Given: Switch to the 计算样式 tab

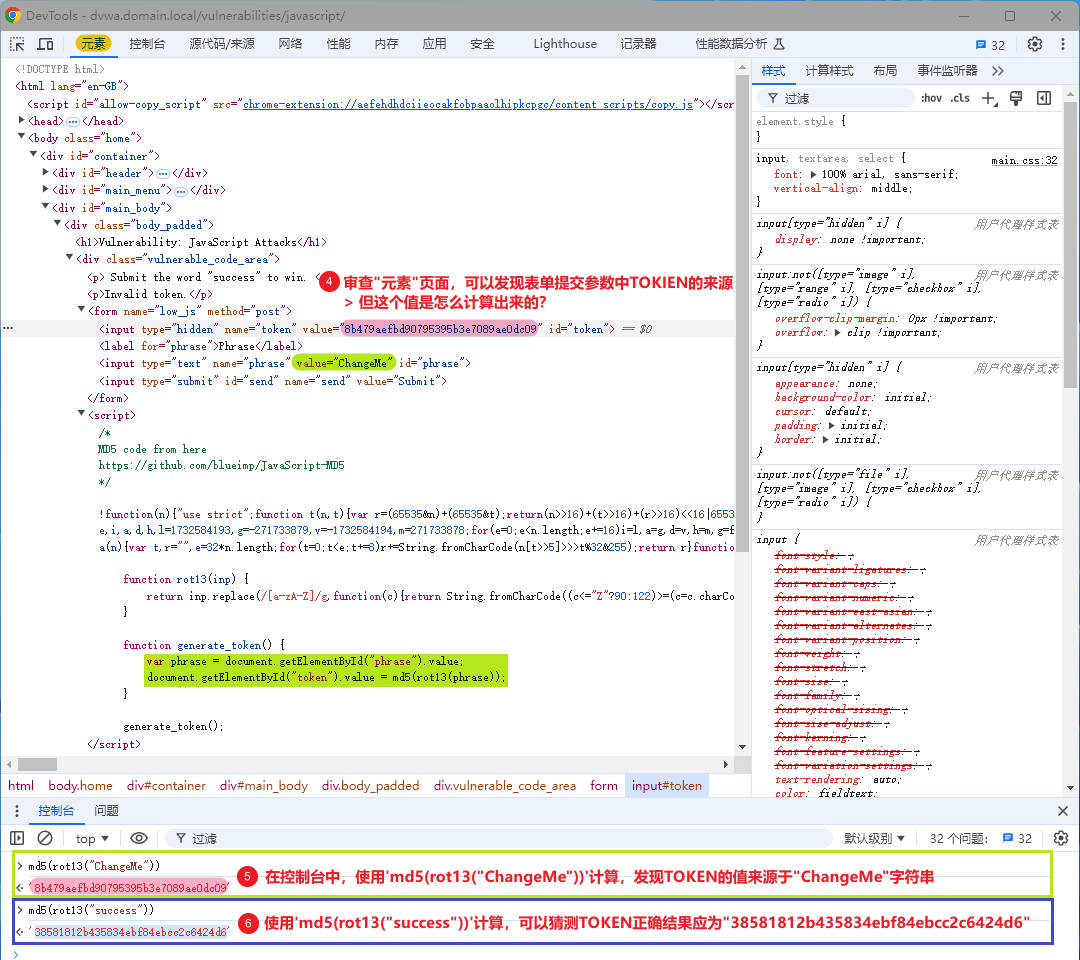Looking at the screenshot, I should coord(829,71).
